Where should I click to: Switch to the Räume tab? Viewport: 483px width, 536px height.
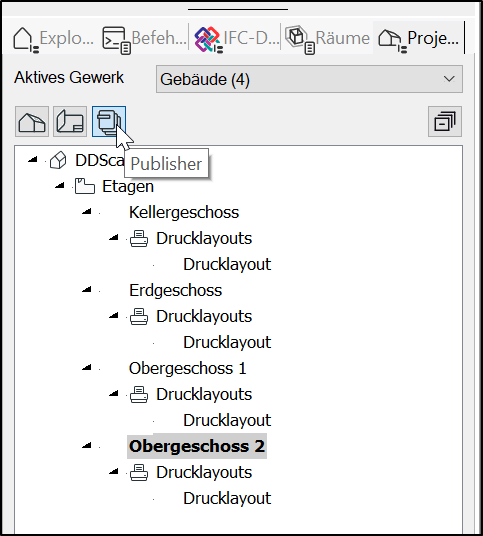[327, 38]
